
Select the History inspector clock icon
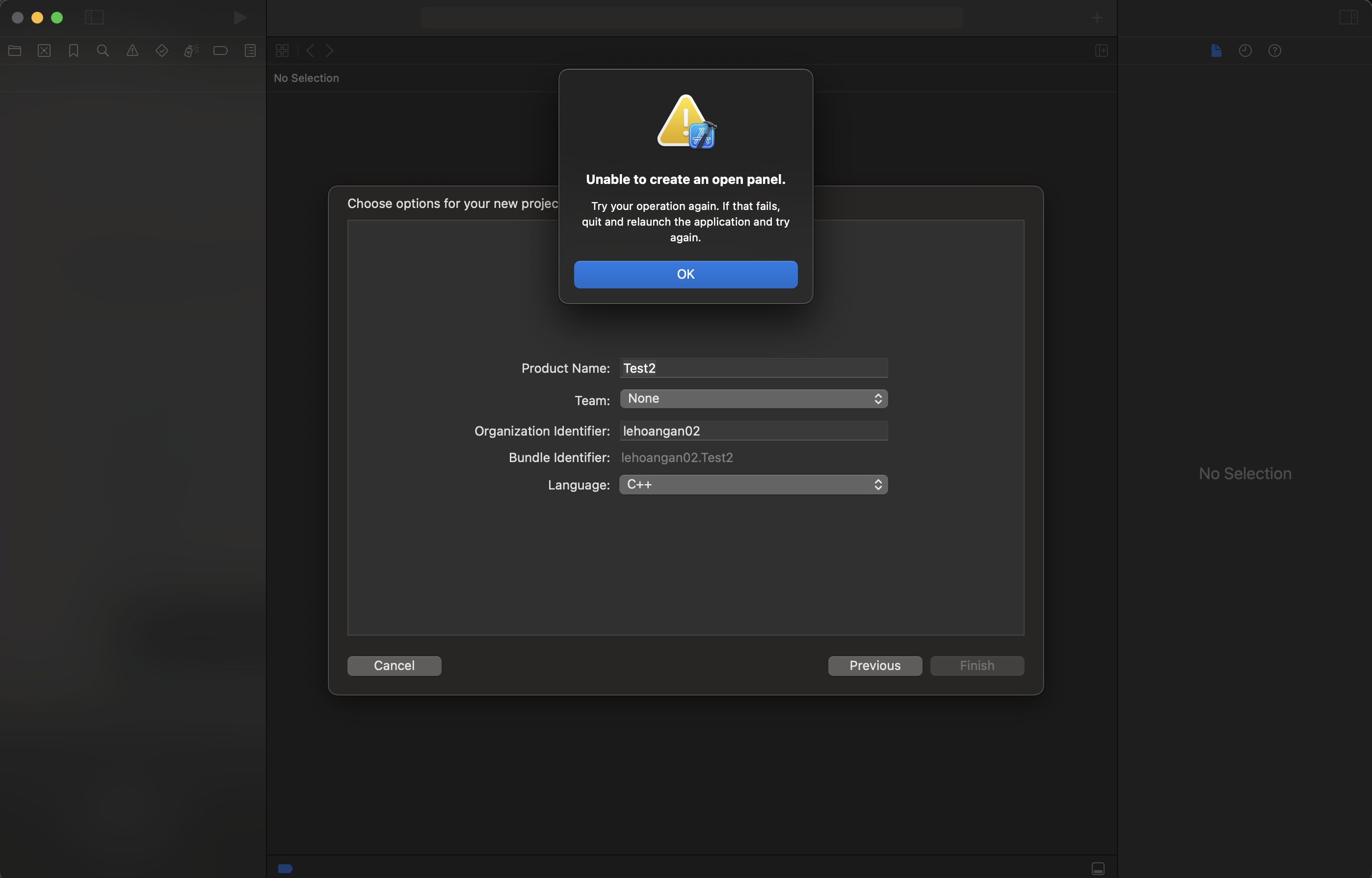(1245, 51)
